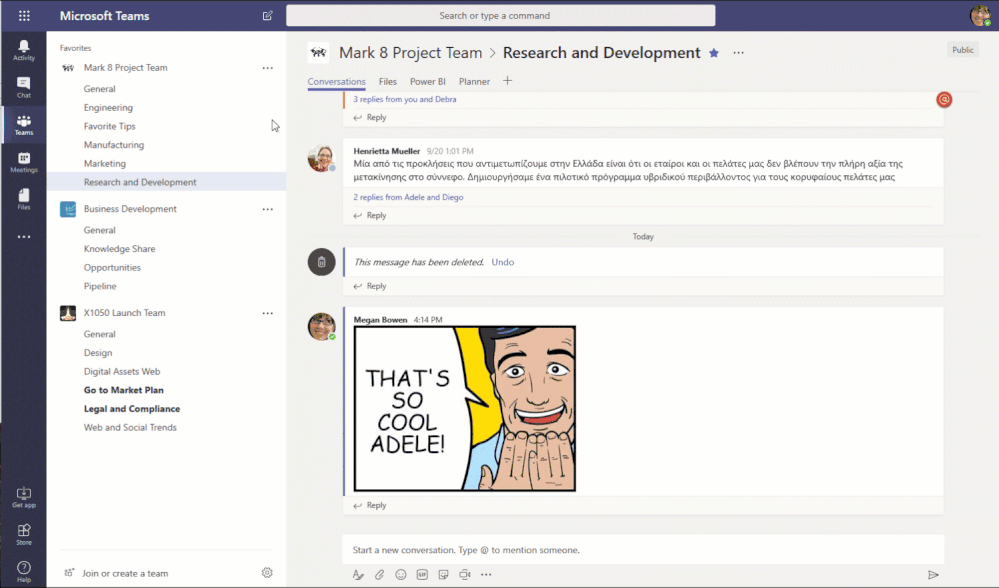Viewport: 999px width, 588px height.
Task: Open the Sticker picker icon
Action: tap(443, 575)
